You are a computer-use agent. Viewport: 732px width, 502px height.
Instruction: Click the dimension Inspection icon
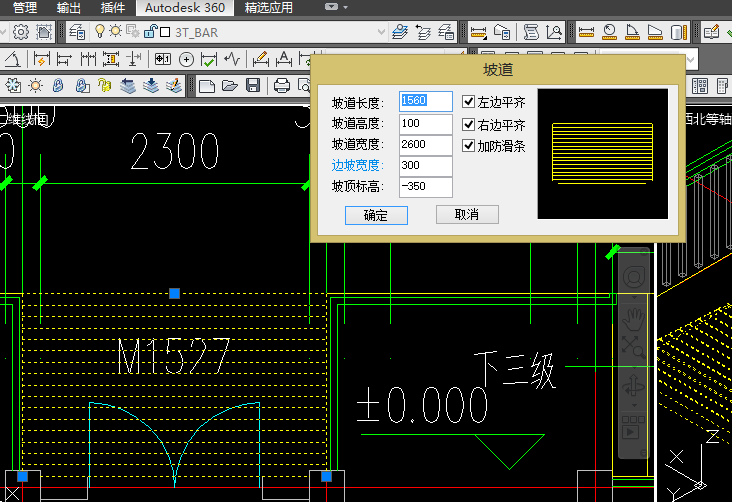coord(208,59)
